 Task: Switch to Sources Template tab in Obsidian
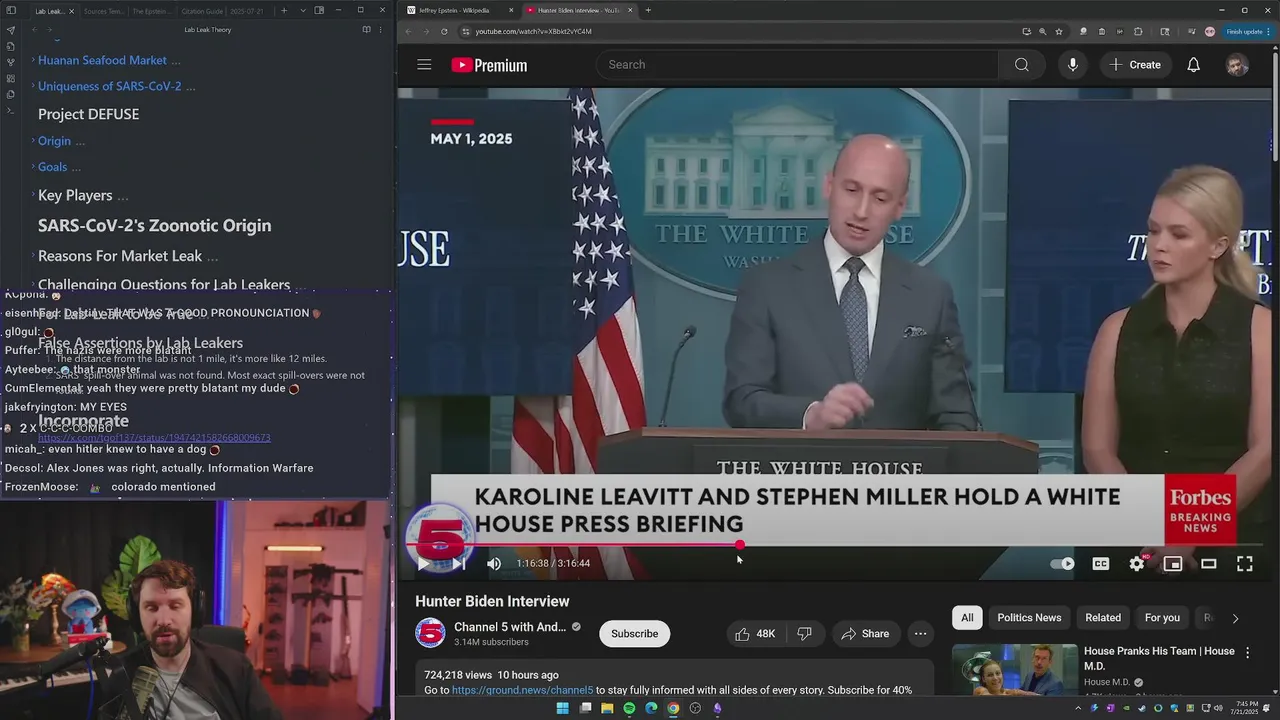coord(104,11)
